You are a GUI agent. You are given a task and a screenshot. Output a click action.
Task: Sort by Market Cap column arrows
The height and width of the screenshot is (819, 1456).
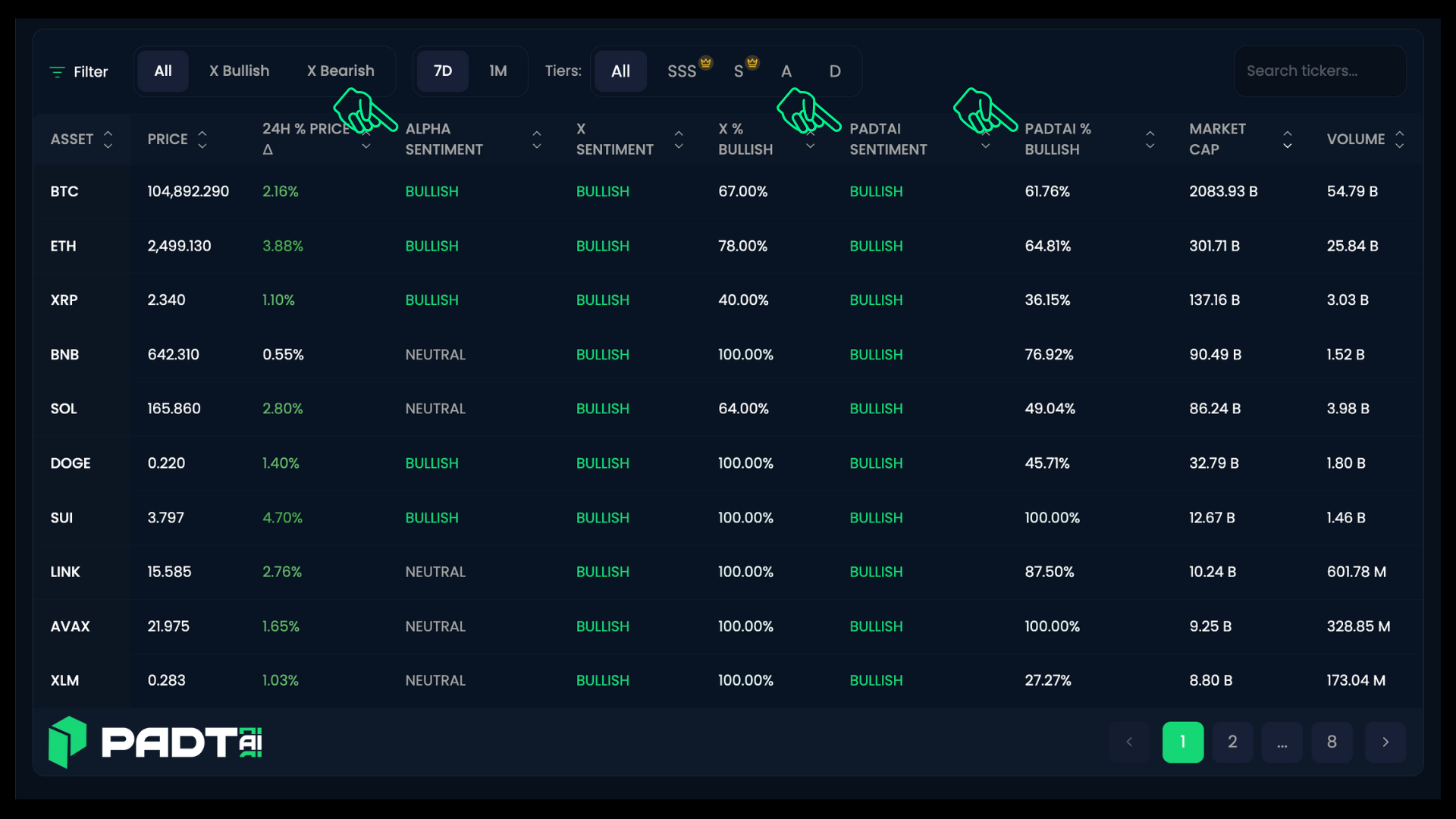[1287, 139]
